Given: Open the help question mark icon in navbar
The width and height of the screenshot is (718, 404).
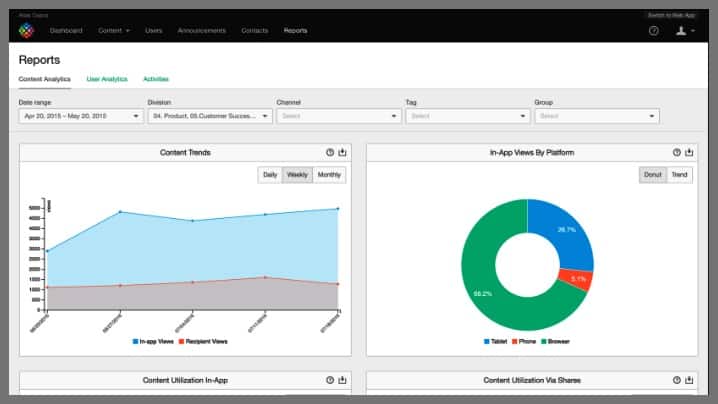Looking at the screenshot, I should 653,31.
